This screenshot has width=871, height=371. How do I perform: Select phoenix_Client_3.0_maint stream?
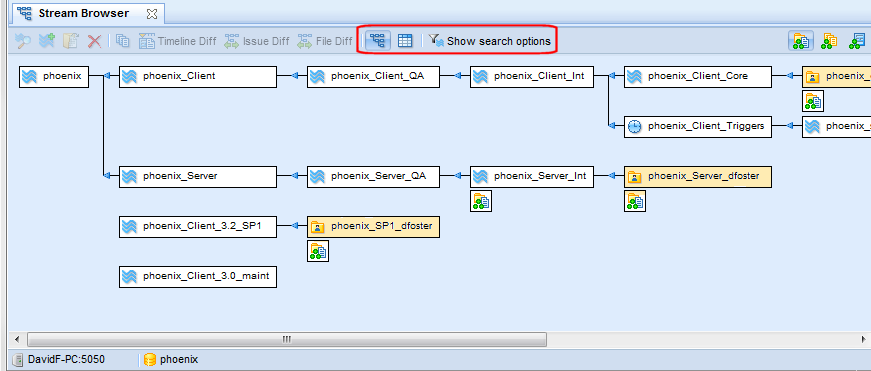point(198,277)
